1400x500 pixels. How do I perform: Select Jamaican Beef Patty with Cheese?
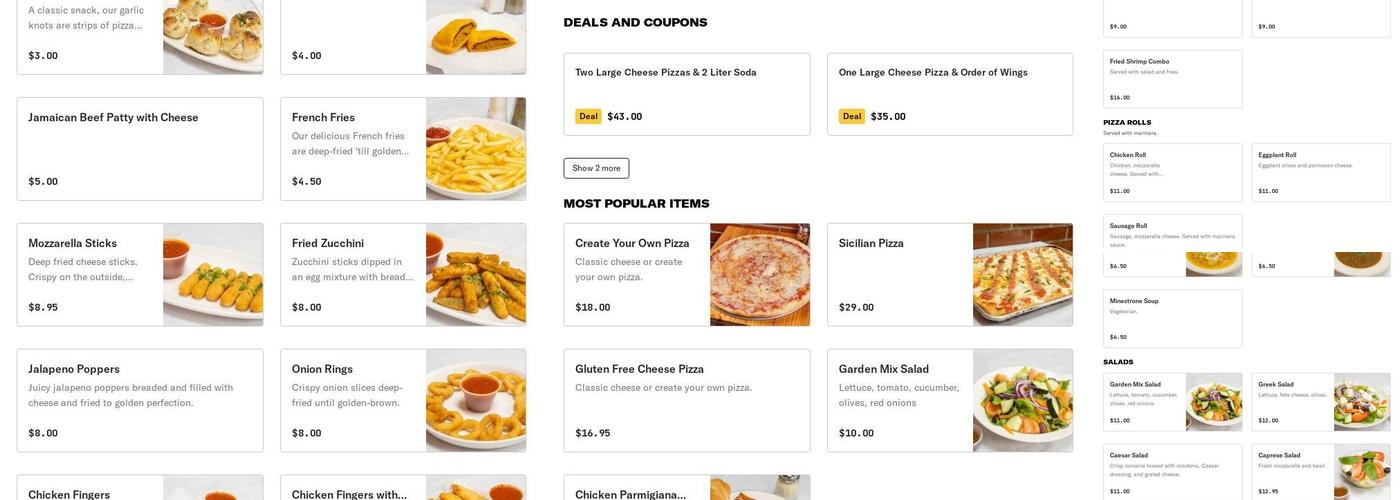pyautogui.click(x=140, y=148)
